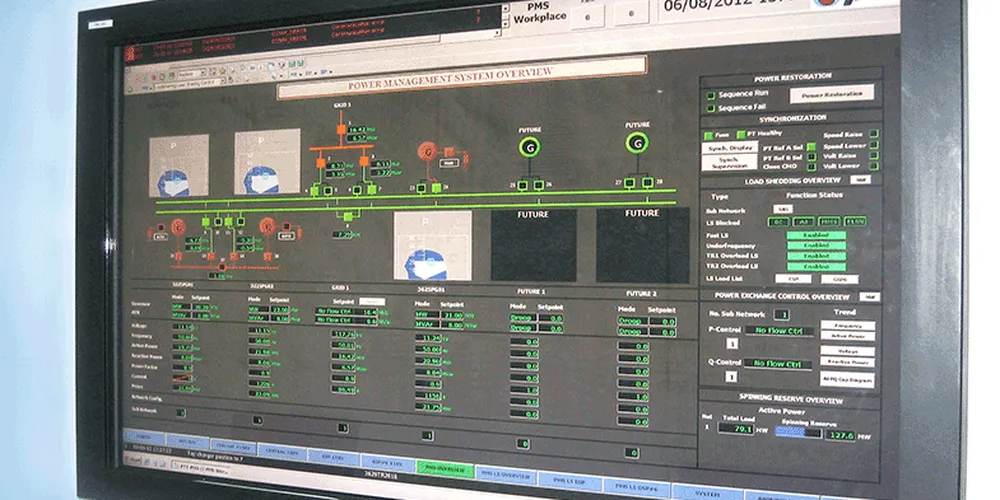
Task: Open the P-Control No Flow Ctrl selector
Action: (778, 330)
